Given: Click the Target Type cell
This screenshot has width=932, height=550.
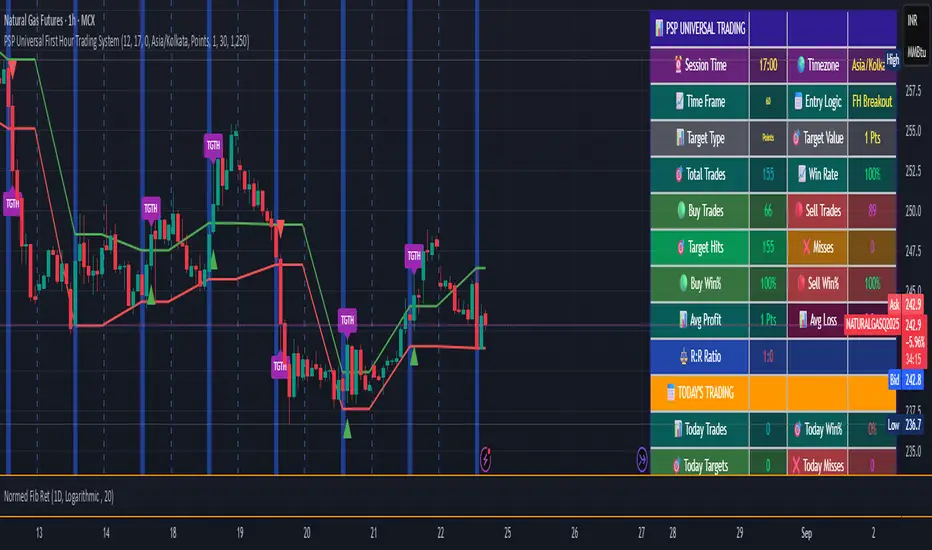Looking at the screenshot, I should click(700, 138).
